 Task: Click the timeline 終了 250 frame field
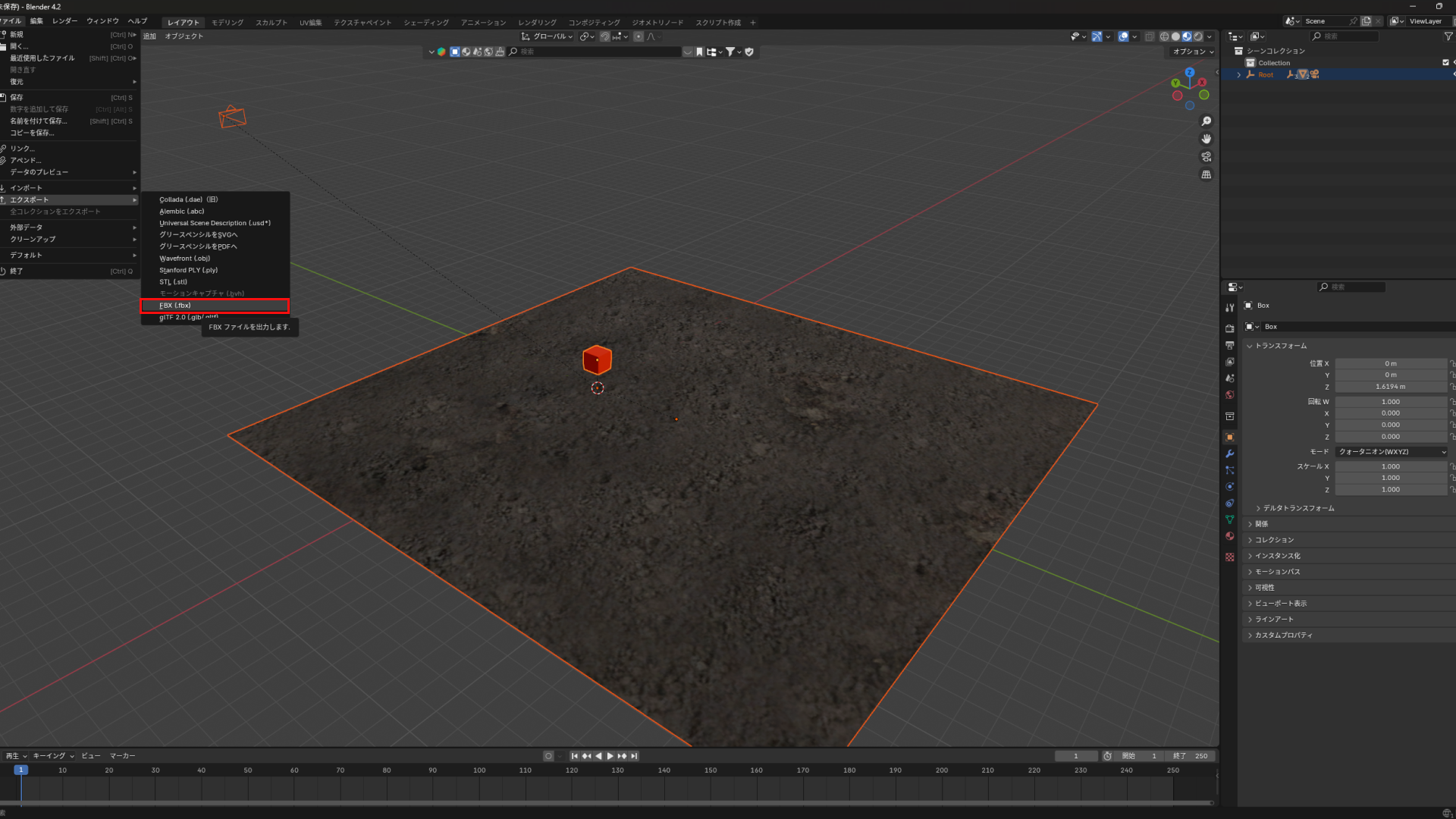pos(1191,756)
